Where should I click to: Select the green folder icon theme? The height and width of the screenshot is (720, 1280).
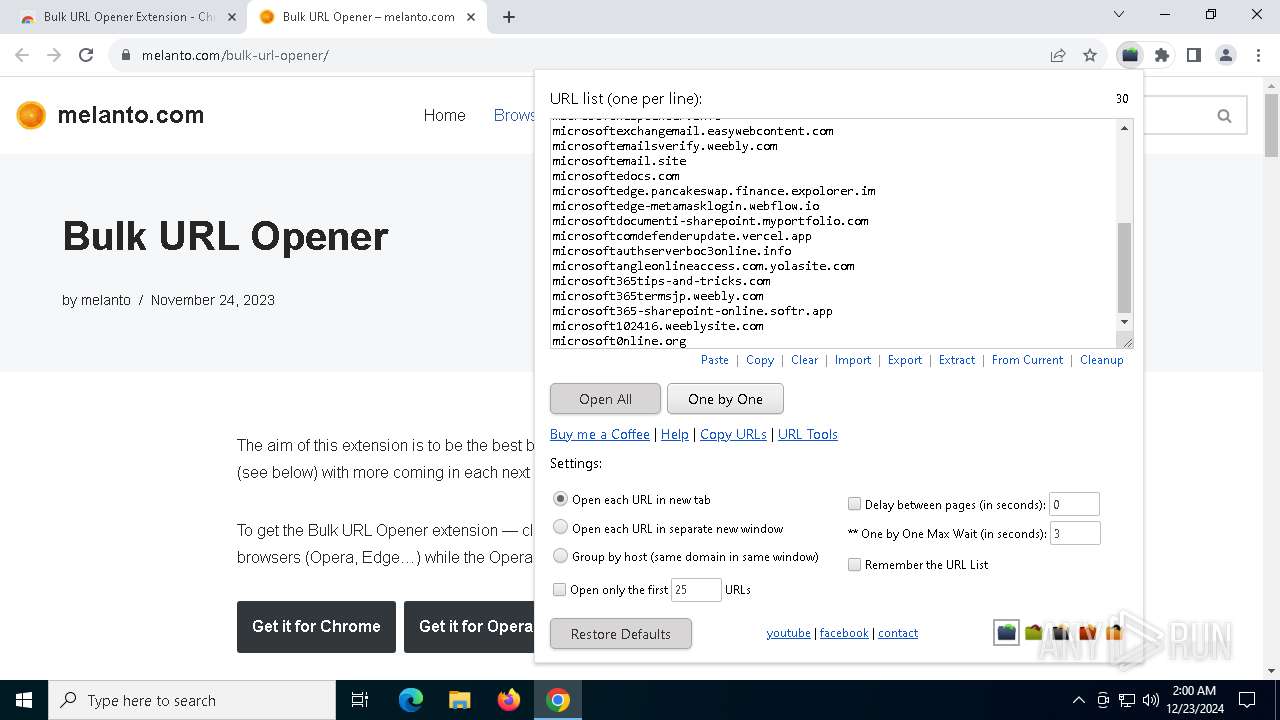1033,632
